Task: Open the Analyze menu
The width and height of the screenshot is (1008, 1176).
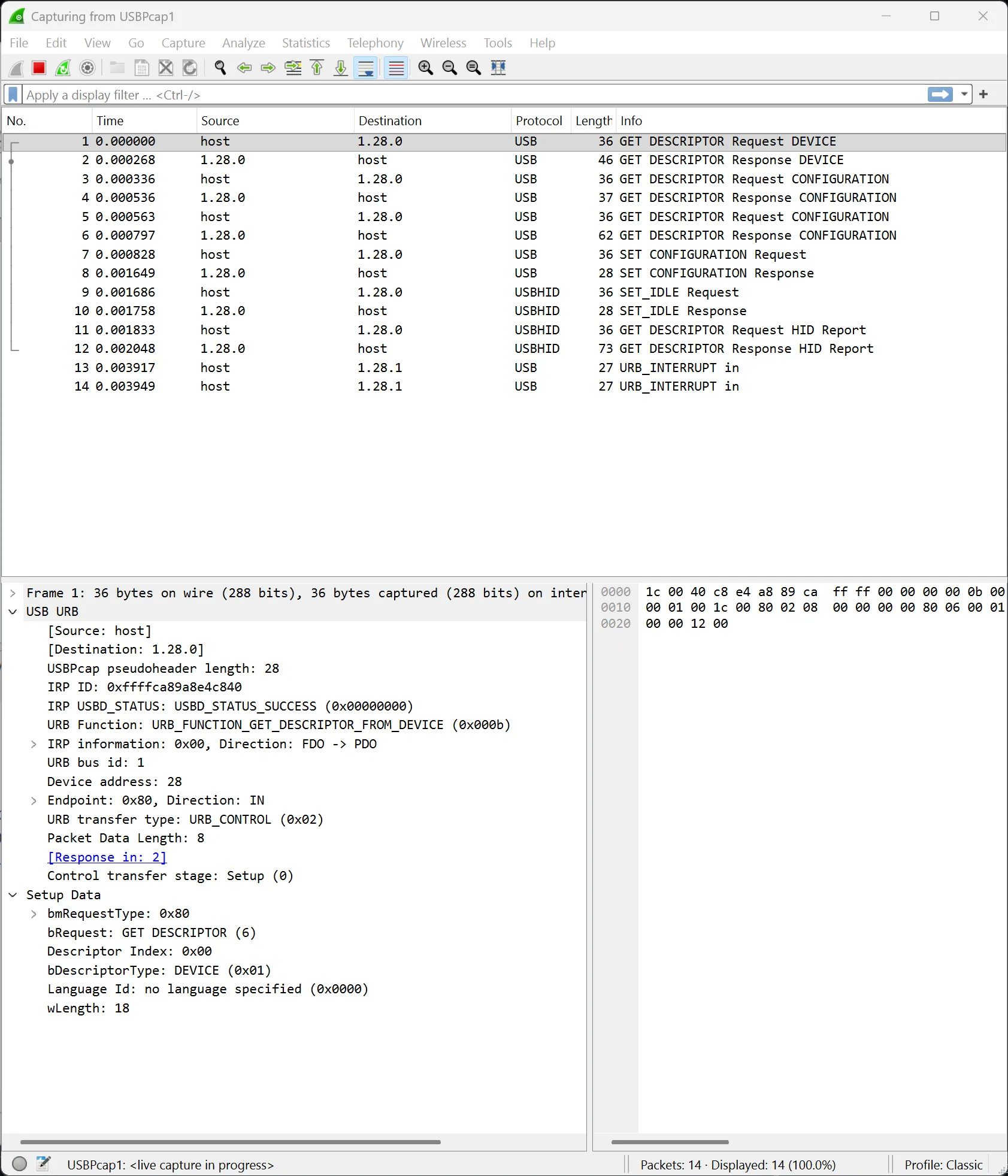Action: [x=243, y=43]
